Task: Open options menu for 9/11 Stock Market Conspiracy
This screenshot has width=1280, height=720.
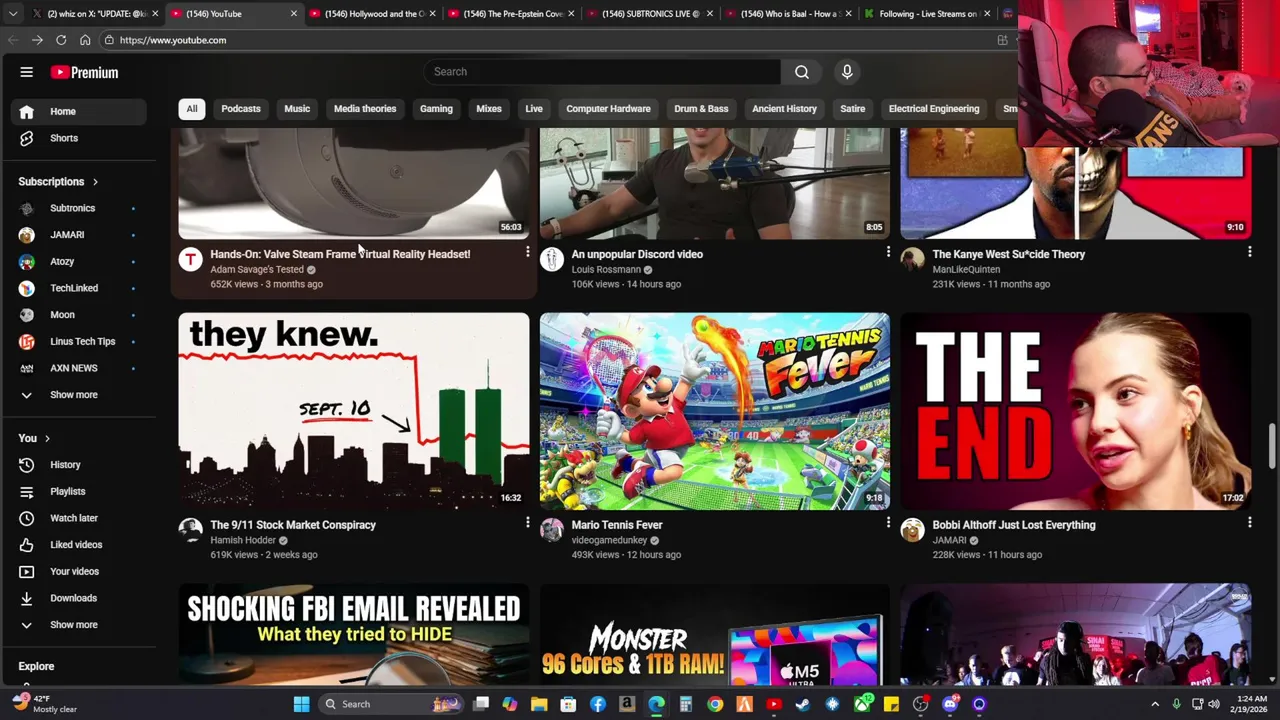Action: point(527,523)
